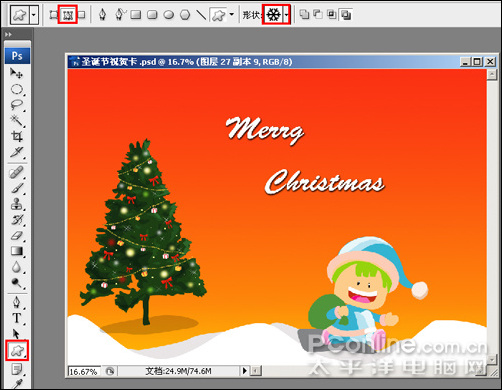
Task: Select the Notes tool
Action: [x=17, y=369]
